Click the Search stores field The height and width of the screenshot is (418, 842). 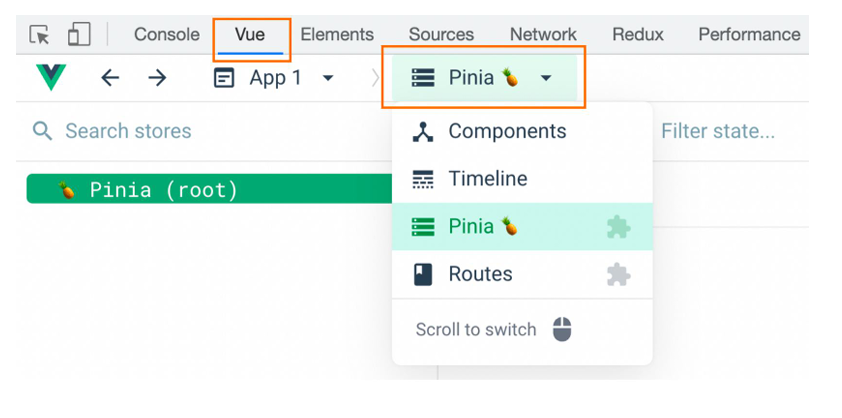128,131
